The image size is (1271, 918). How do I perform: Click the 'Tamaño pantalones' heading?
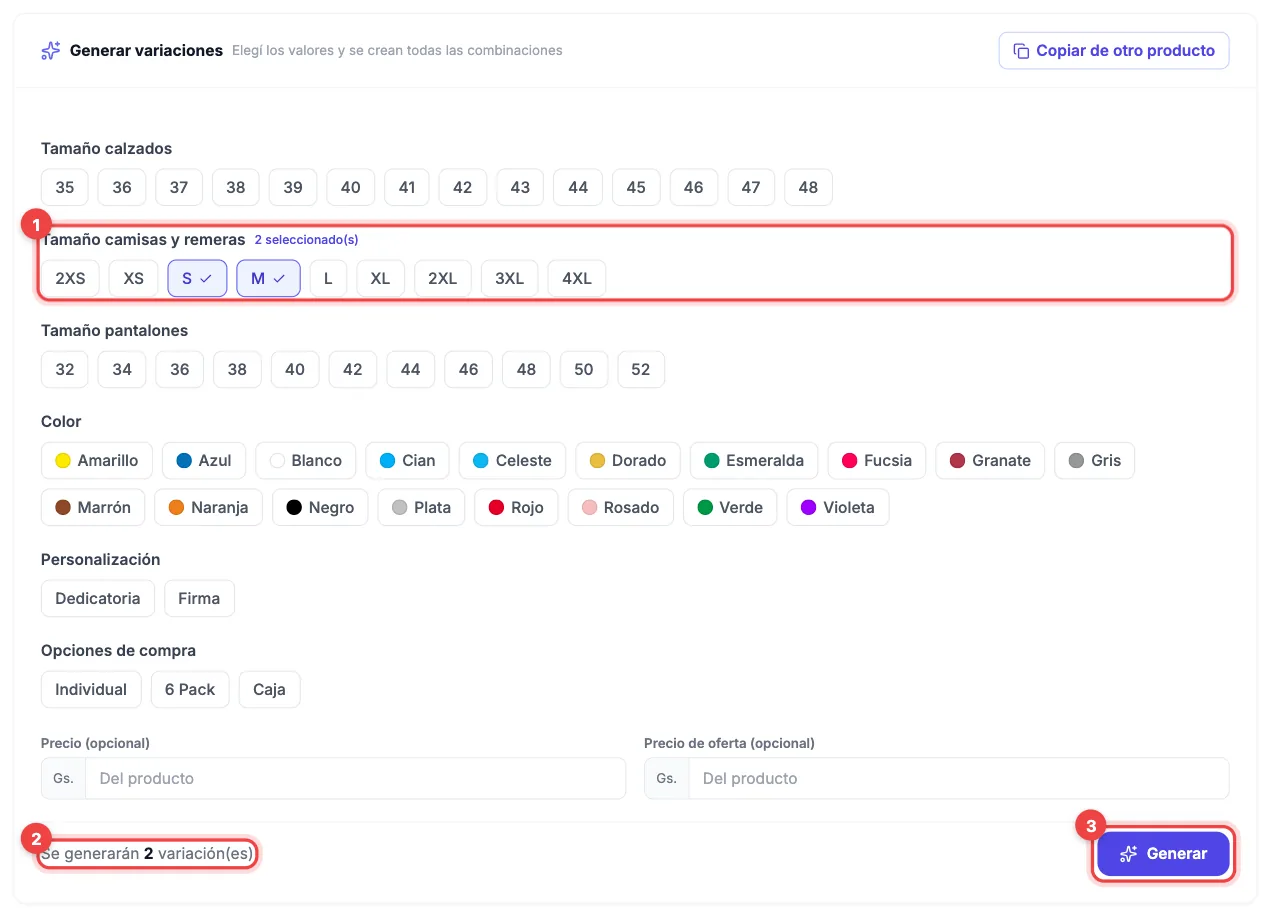tap(114, 330)
